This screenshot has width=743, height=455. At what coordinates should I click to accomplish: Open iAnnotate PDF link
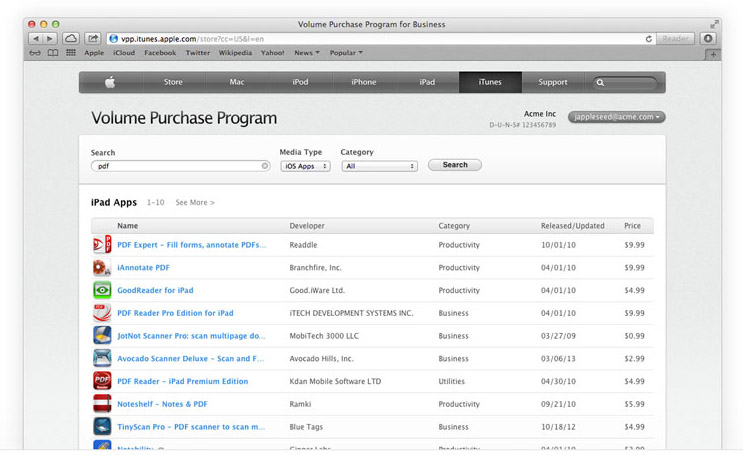point(143,267)
